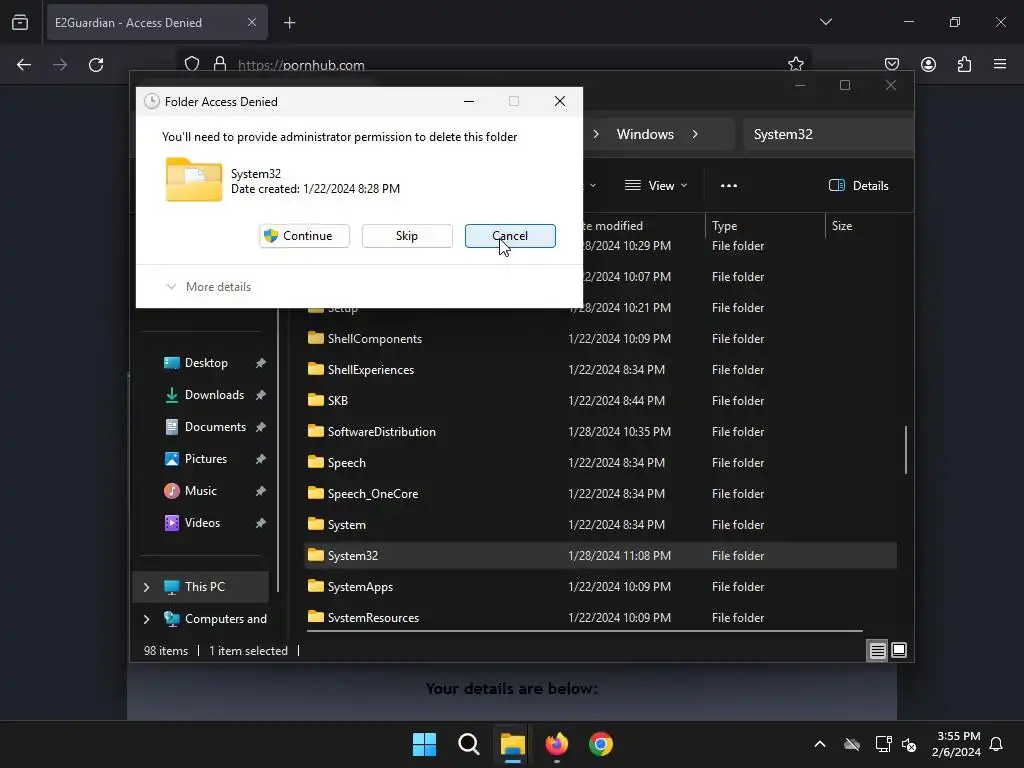Click the Explorer vertical scrollbar thumb
Viewport: 1024px width, 768px height.
point(906,449)
